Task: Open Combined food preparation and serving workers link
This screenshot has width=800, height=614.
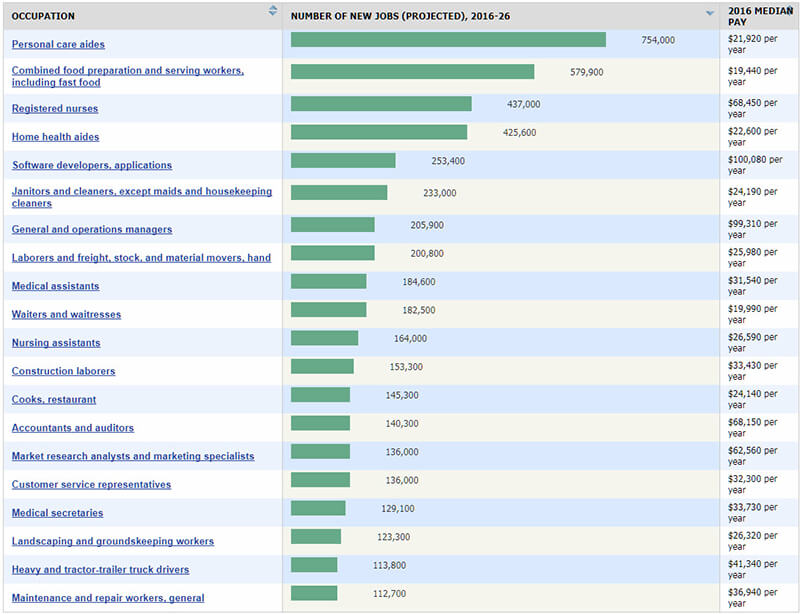Action: tap(128, 76)
